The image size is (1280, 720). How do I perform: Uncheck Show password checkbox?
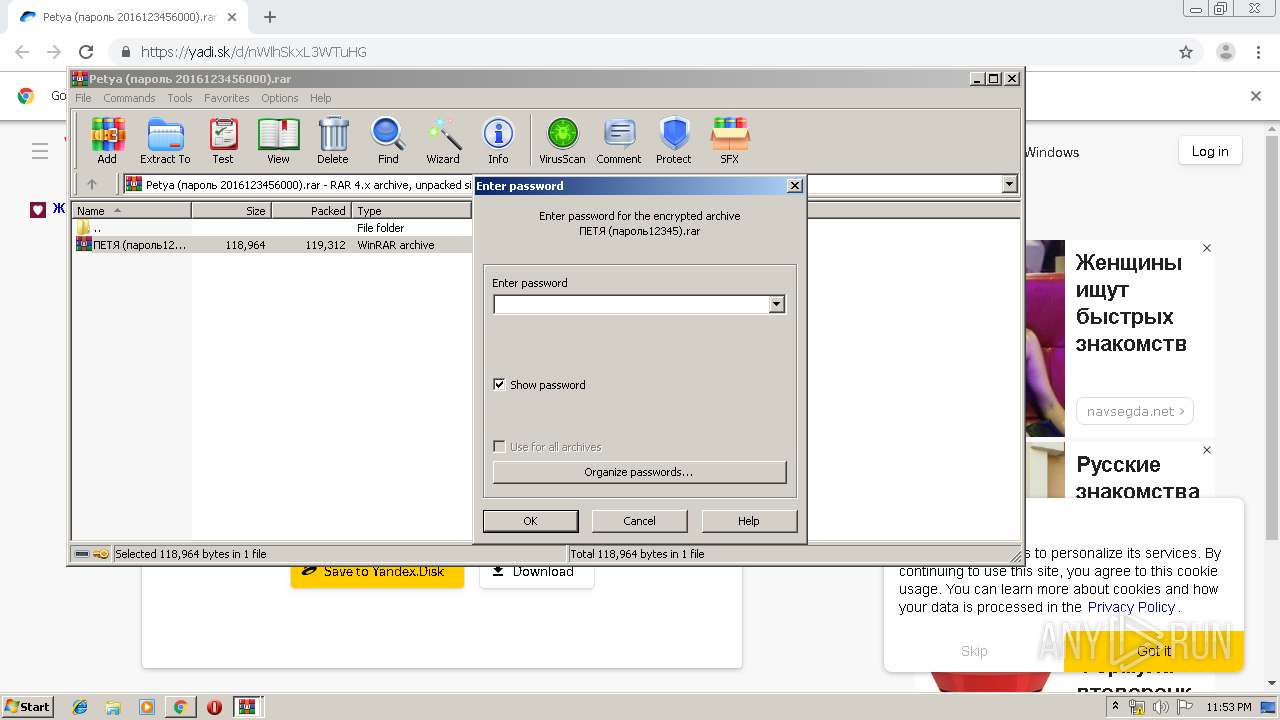point(499,384)
